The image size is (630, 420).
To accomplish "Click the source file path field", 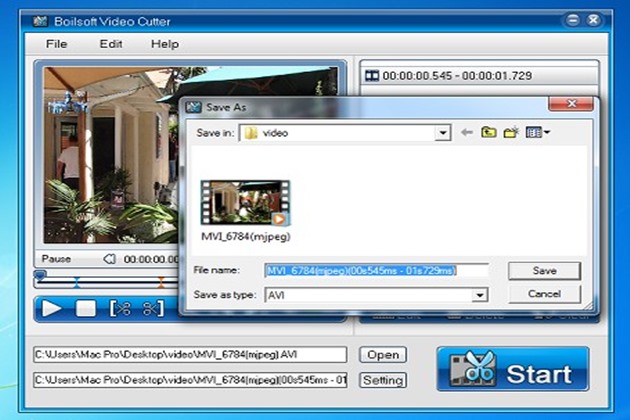I will tap(190, 355).
